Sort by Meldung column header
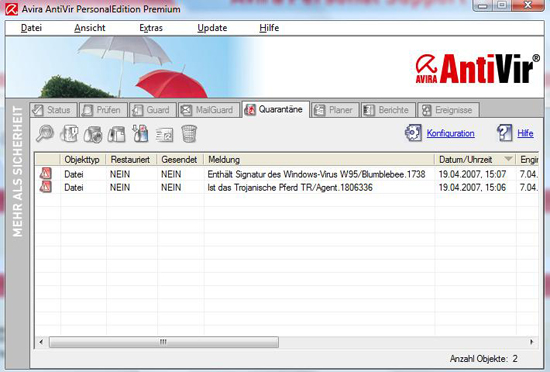550x372 pixels. pyautogui.click(x=319, y=160)
